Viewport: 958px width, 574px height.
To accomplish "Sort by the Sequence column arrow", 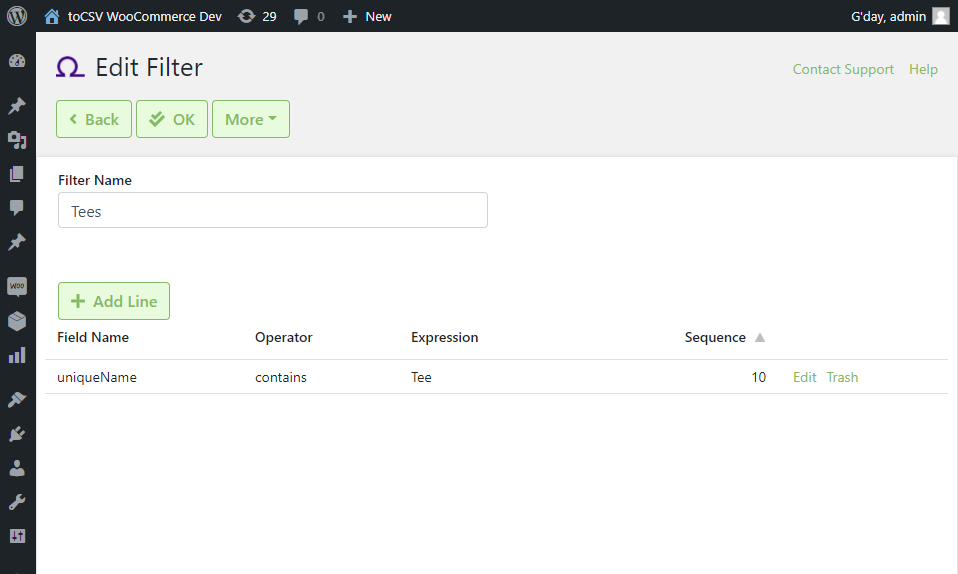I will [x=759, y=337].
